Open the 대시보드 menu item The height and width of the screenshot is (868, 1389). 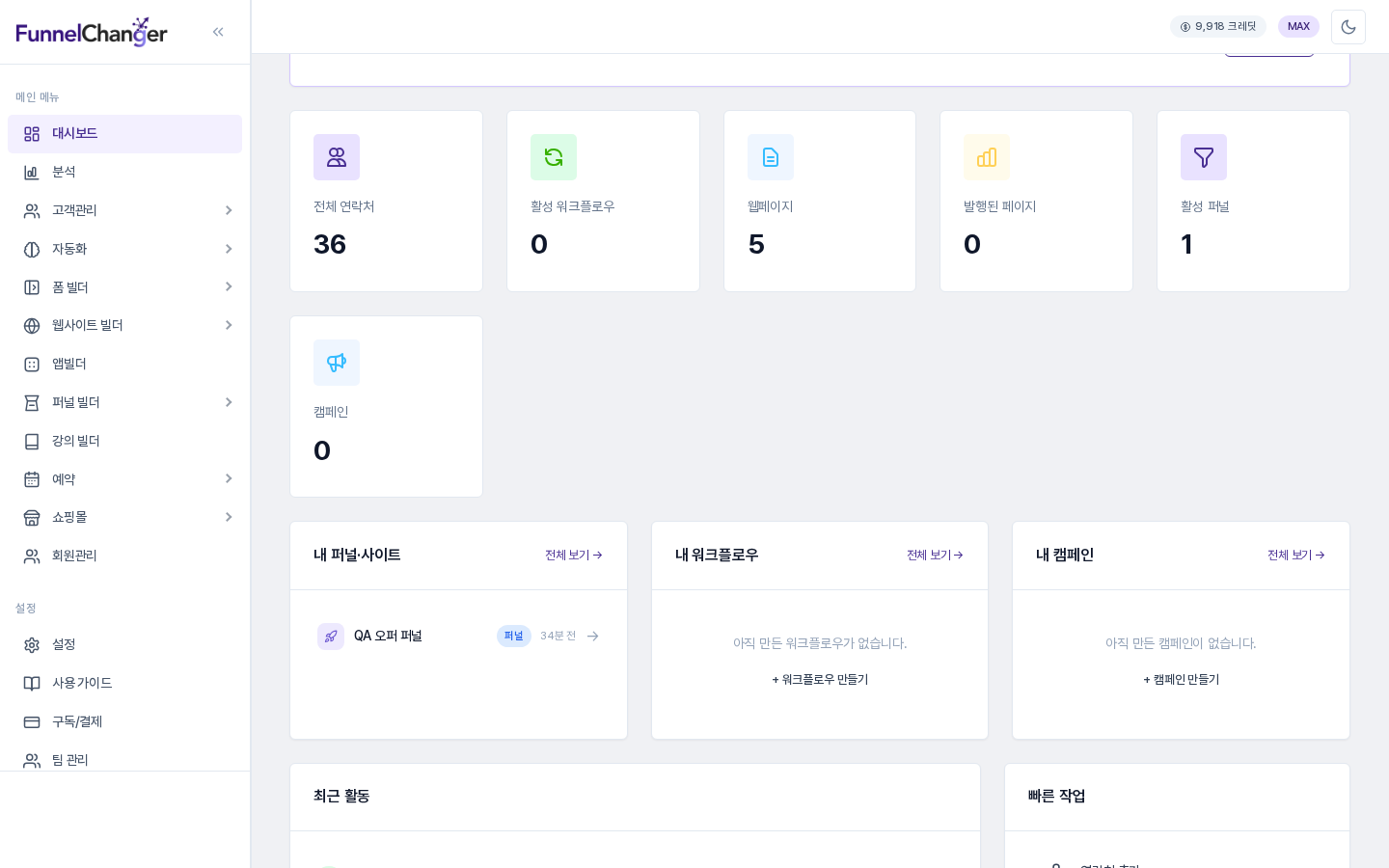[x=125, y=134]
